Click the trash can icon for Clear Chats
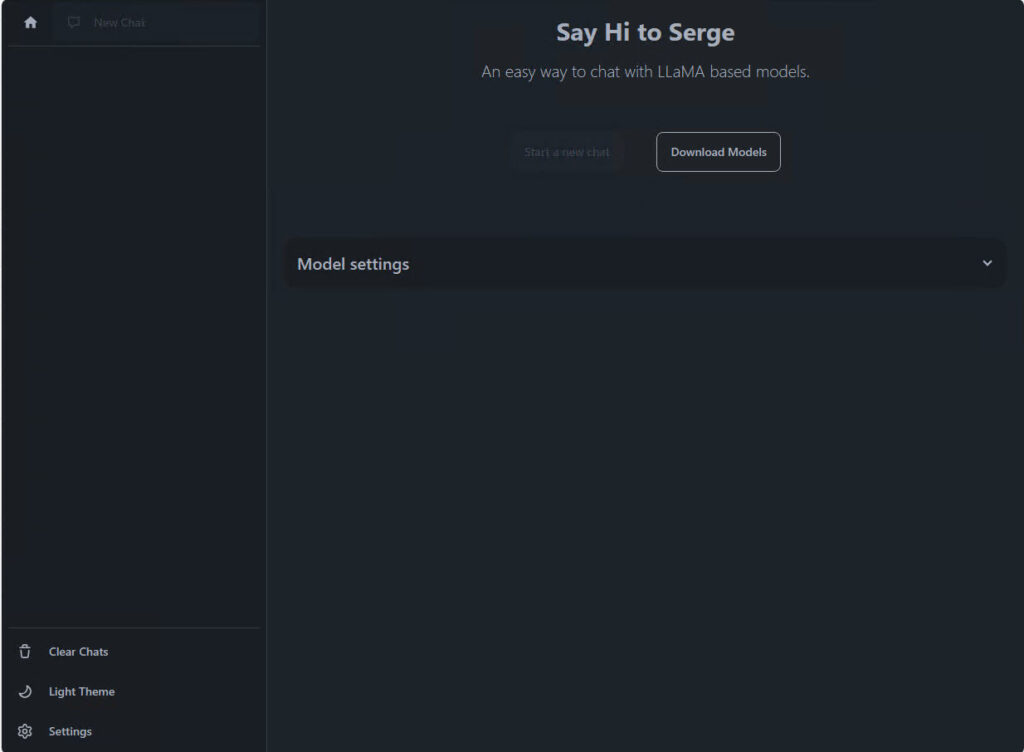1024x752 pixels. 25,651
